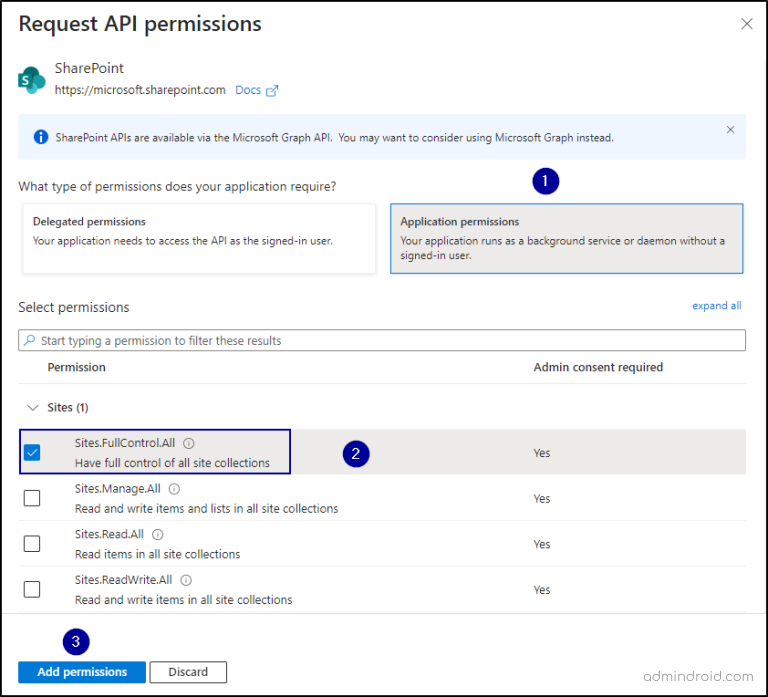Viewport: 768px width, 697px height.
Task: Click 'Read and write items in all site collections' text
Action: click(183, 600)
